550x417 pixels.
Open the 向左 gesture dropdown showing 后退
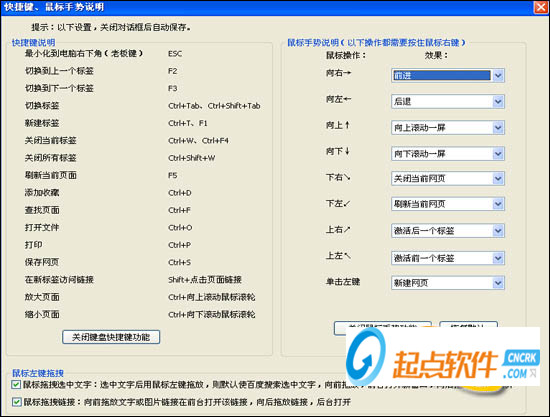point(448,102)
